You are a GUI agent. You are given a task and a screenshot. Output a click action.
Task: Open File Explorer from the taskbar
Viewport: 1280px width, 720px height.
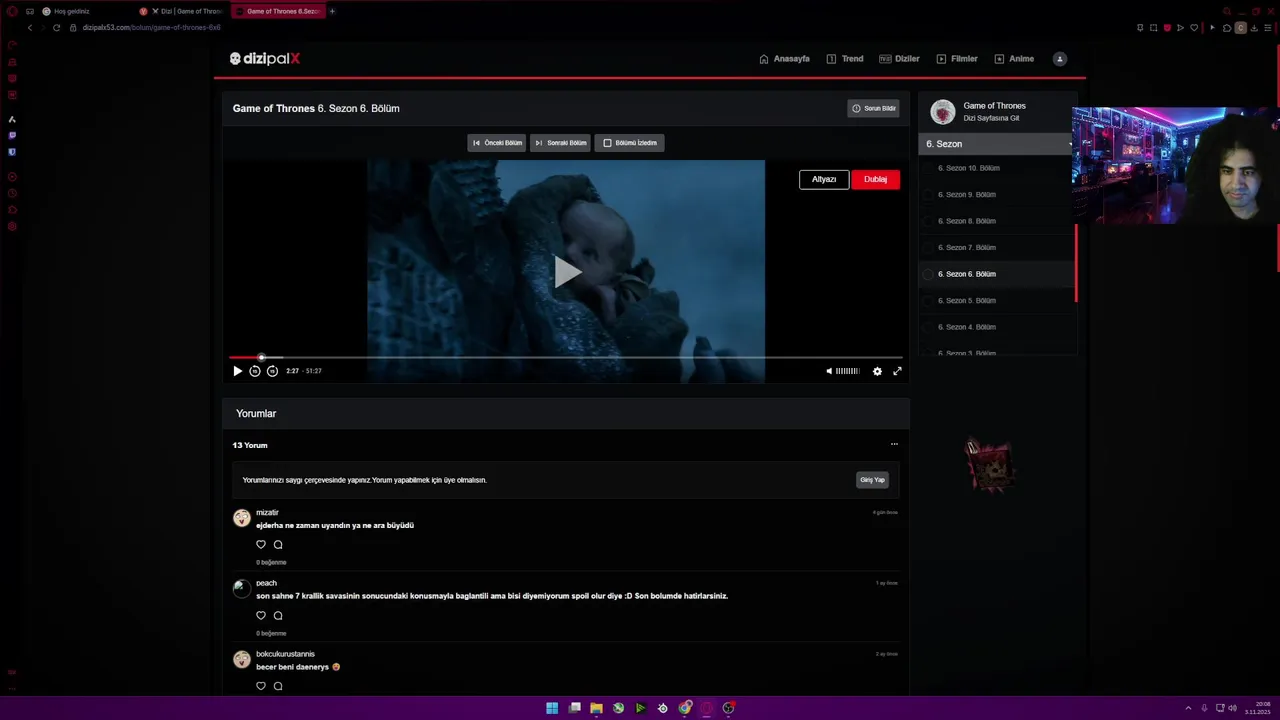pyautogui.click(x=596, y=708)
